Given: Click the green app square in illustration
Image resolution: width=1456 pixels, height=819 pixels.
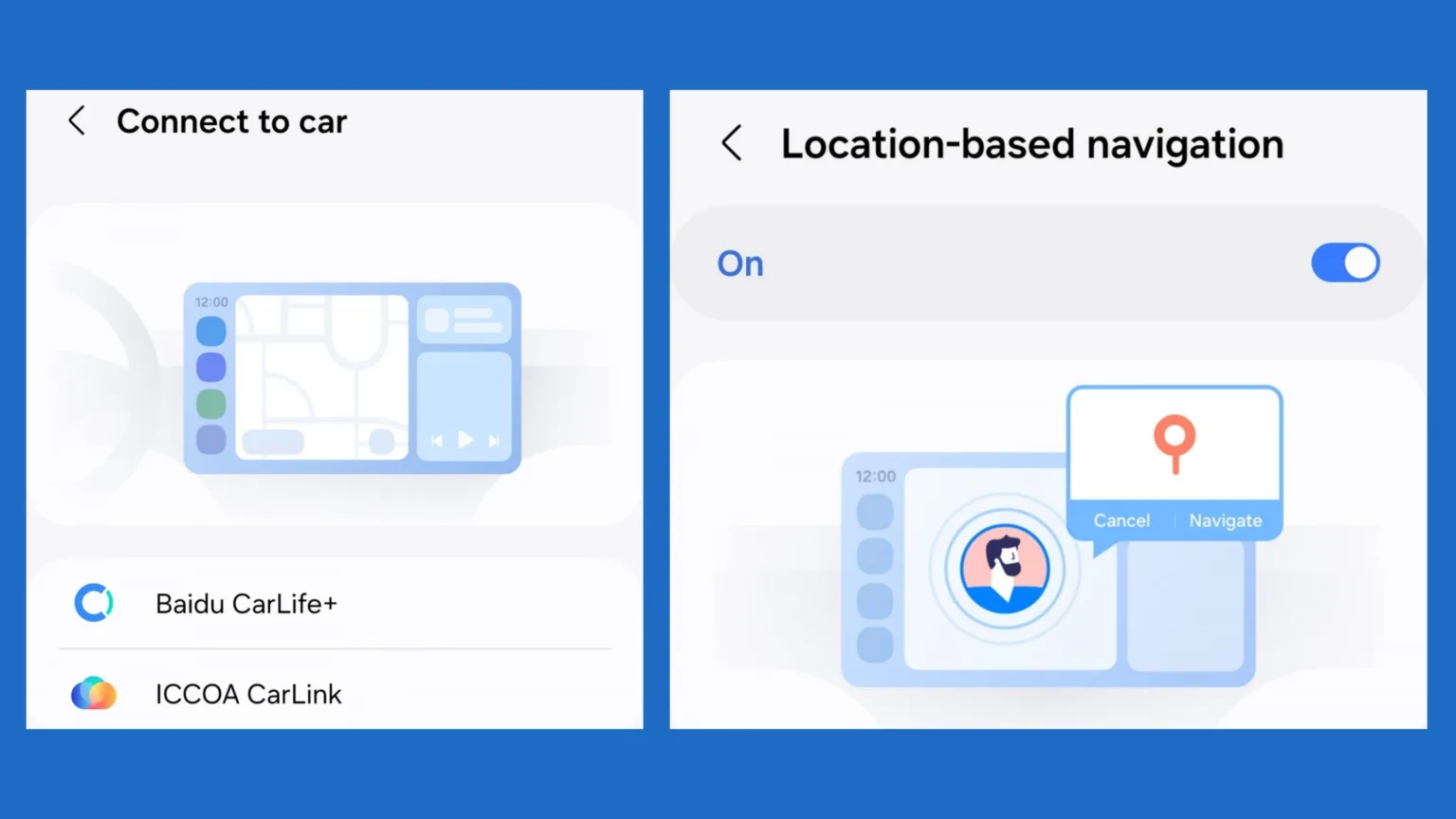Looking at the screenshot, I should pos(210,404).
